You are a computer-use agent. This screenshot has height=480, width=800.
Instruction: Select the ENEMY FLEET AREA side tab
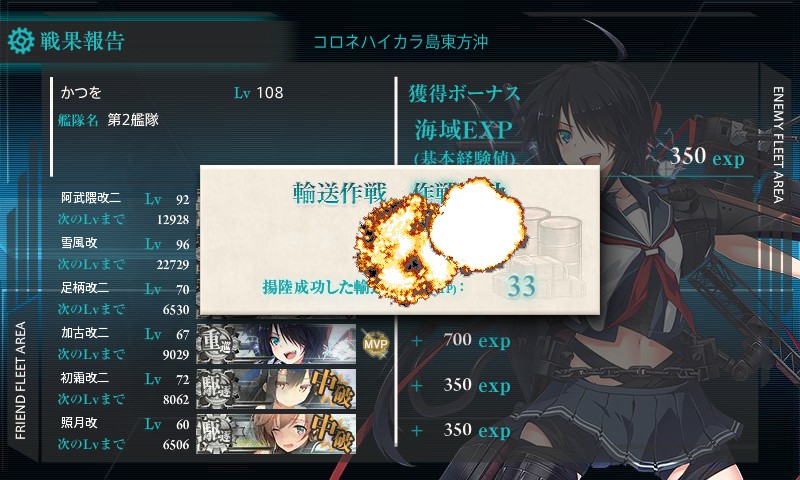point(778,145)
